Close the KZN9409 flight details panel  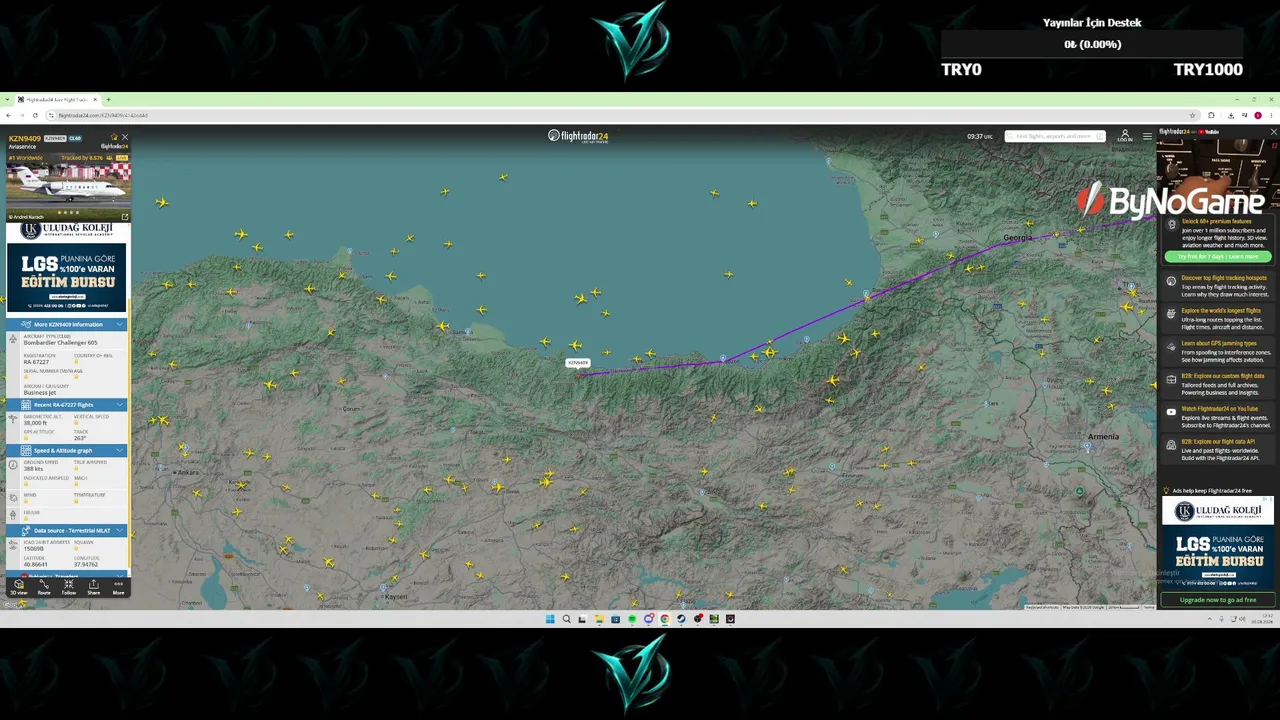125,137
